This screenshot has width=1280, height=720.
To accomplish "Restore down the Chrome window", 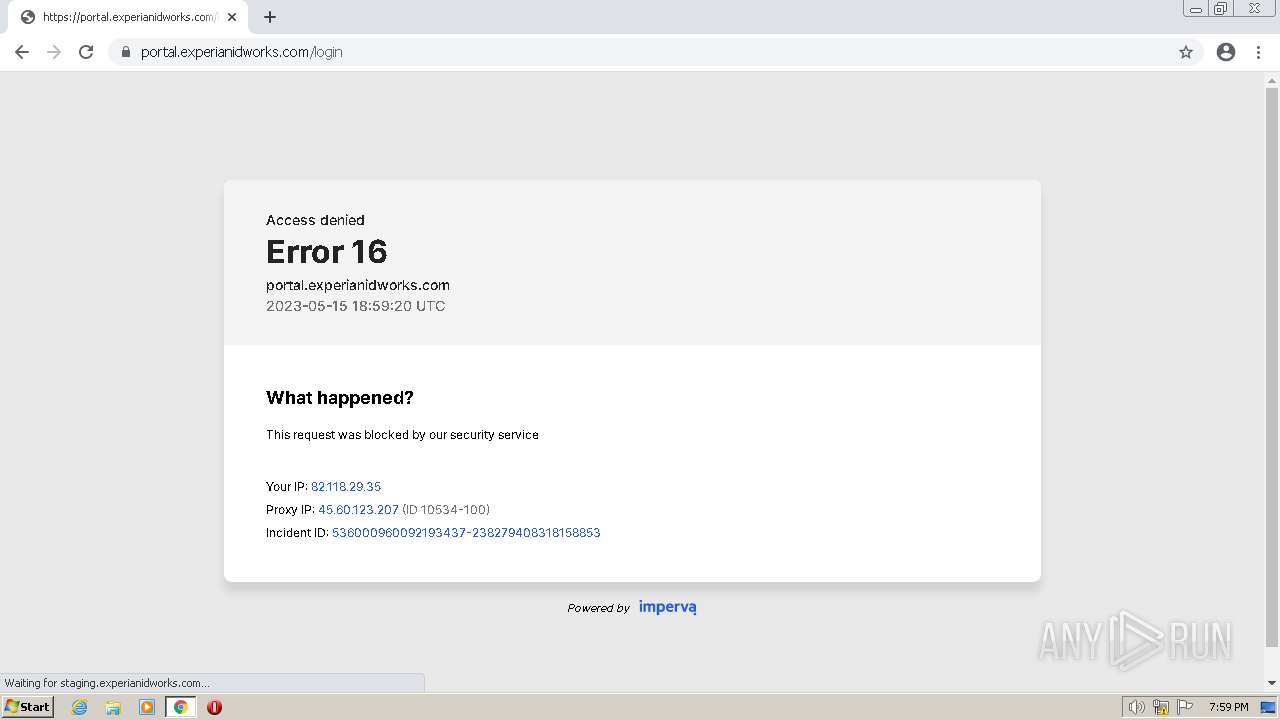I will pos(1221,9).
